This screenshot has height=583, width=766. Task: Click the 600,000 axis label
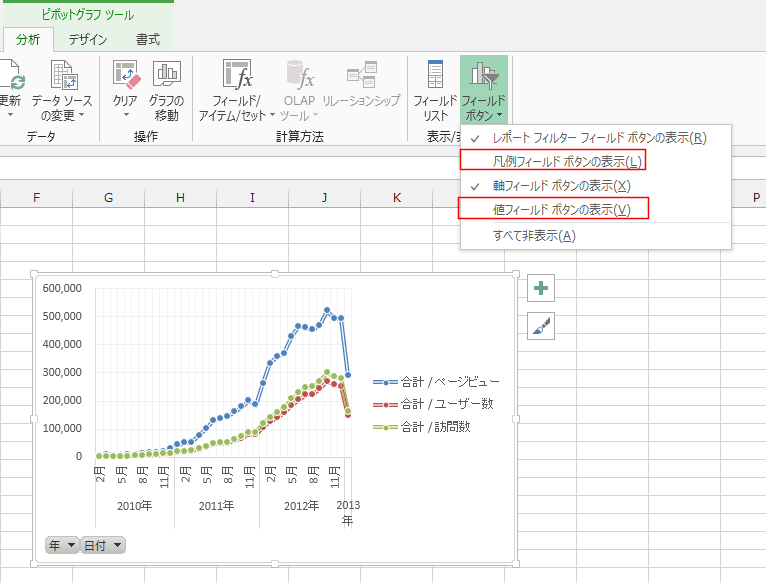[x=62, y=288]
